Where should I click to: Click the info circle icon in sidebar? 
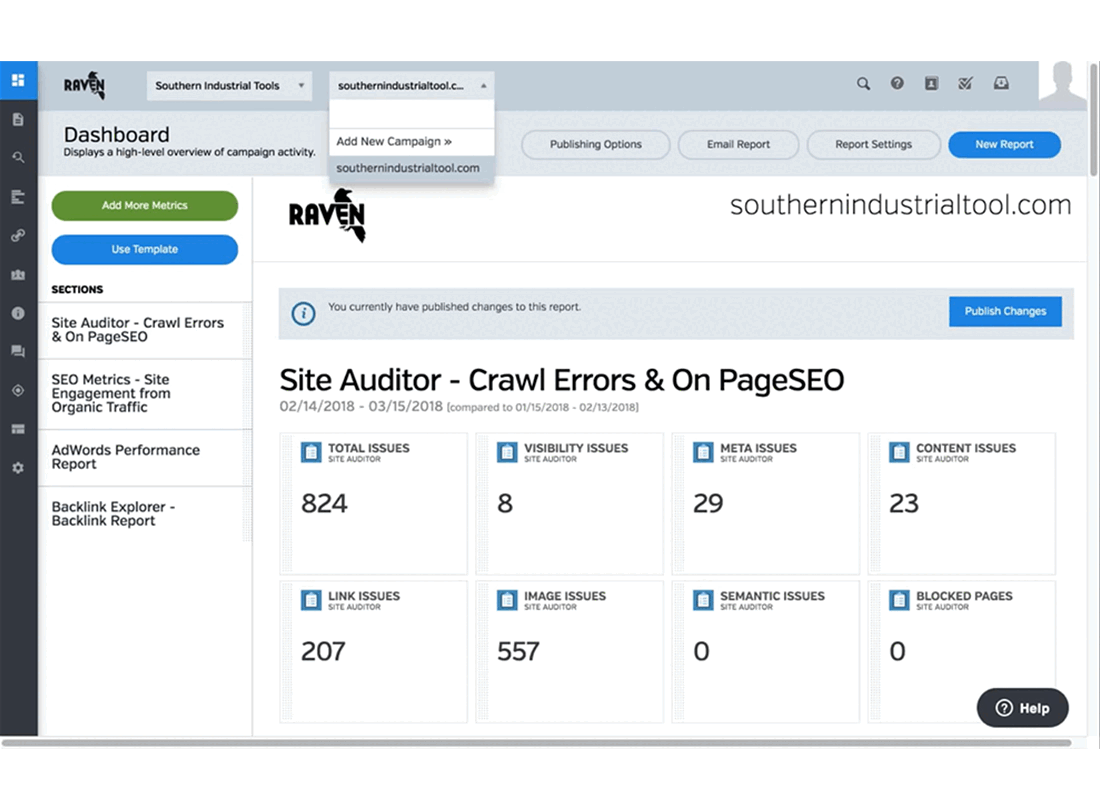(18, 313)
